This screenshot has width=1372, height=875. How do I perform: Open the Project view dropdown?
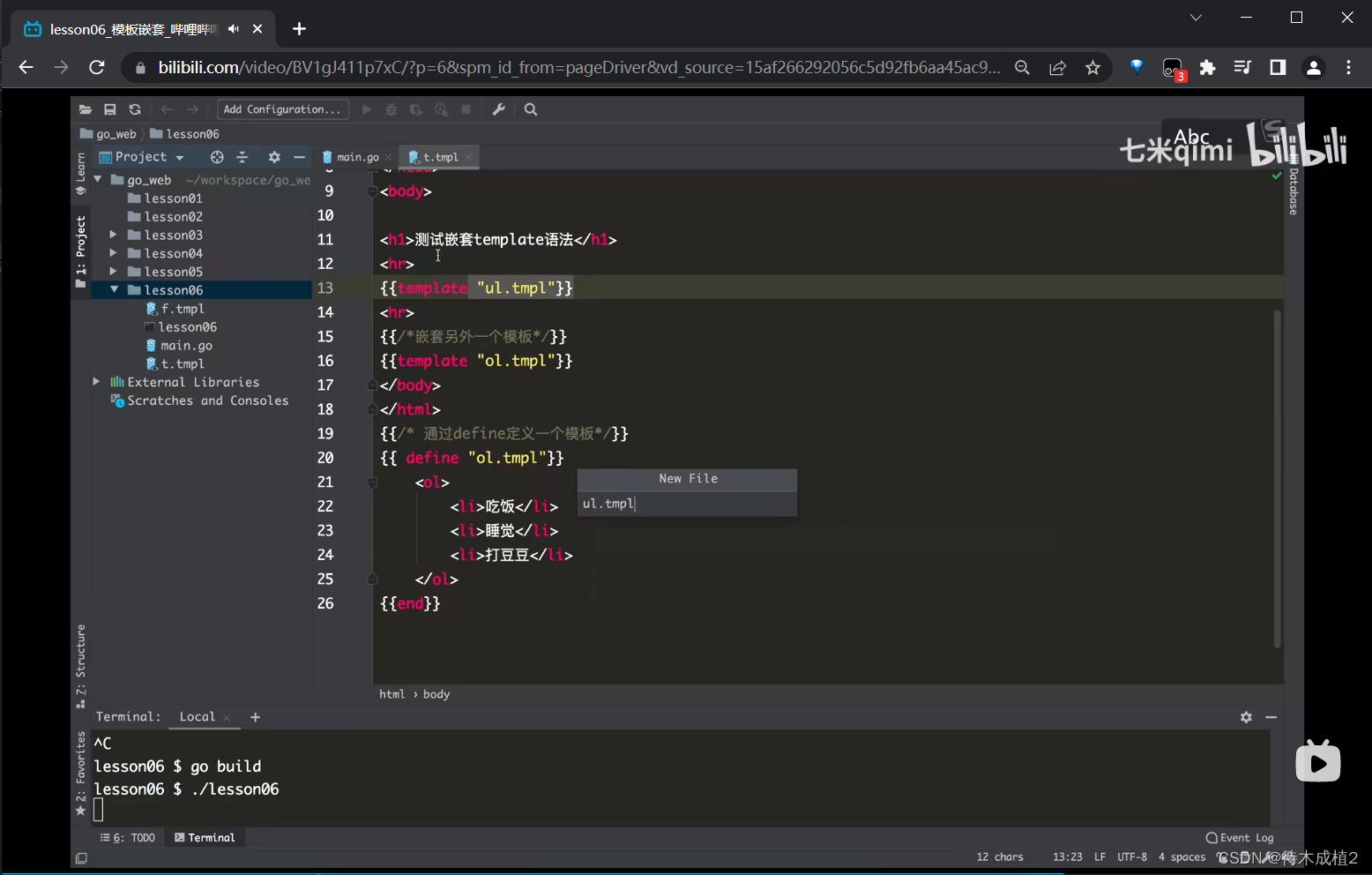(x=142, y=157)
